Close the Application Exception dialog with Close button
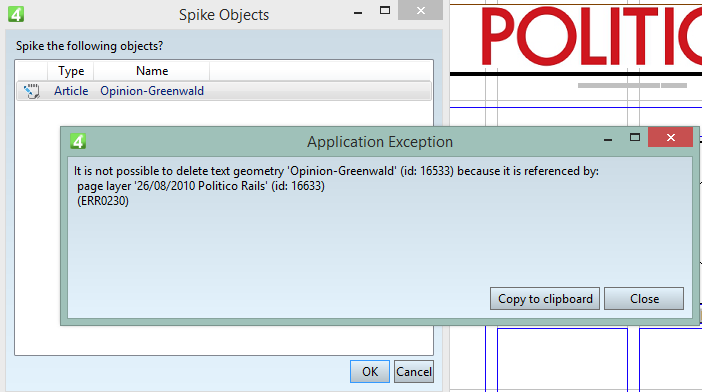The image size is (702, 392). 644,298
